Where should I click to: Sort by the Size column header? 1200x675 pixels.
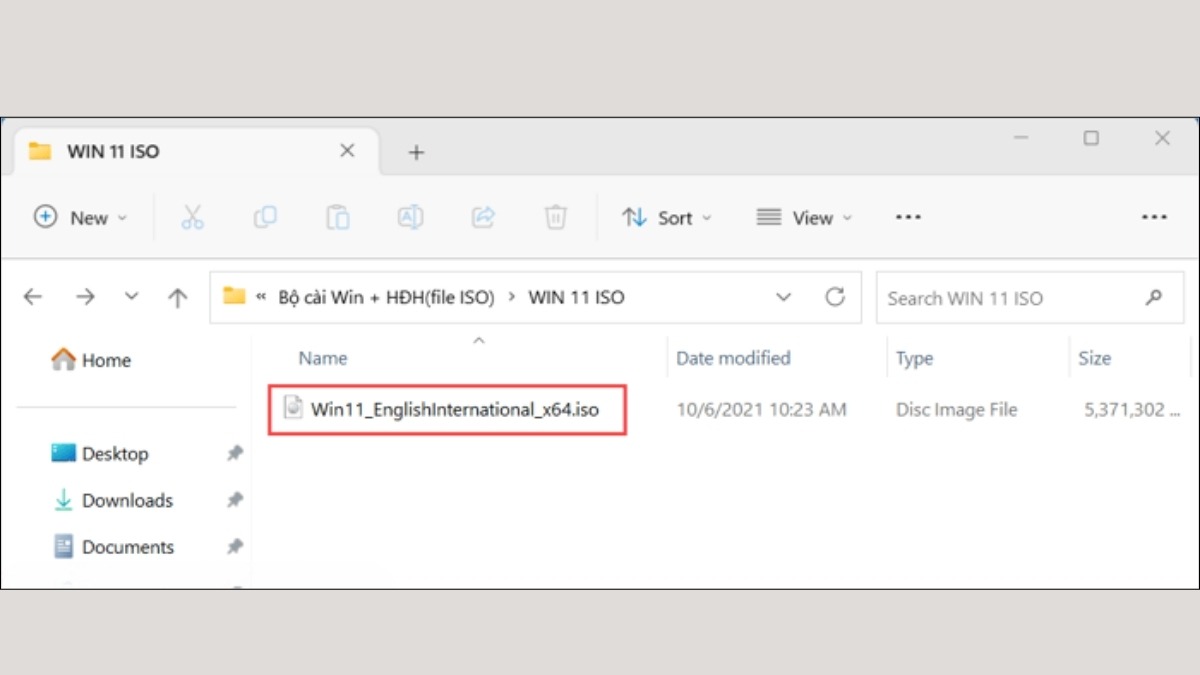(1094, 358)
